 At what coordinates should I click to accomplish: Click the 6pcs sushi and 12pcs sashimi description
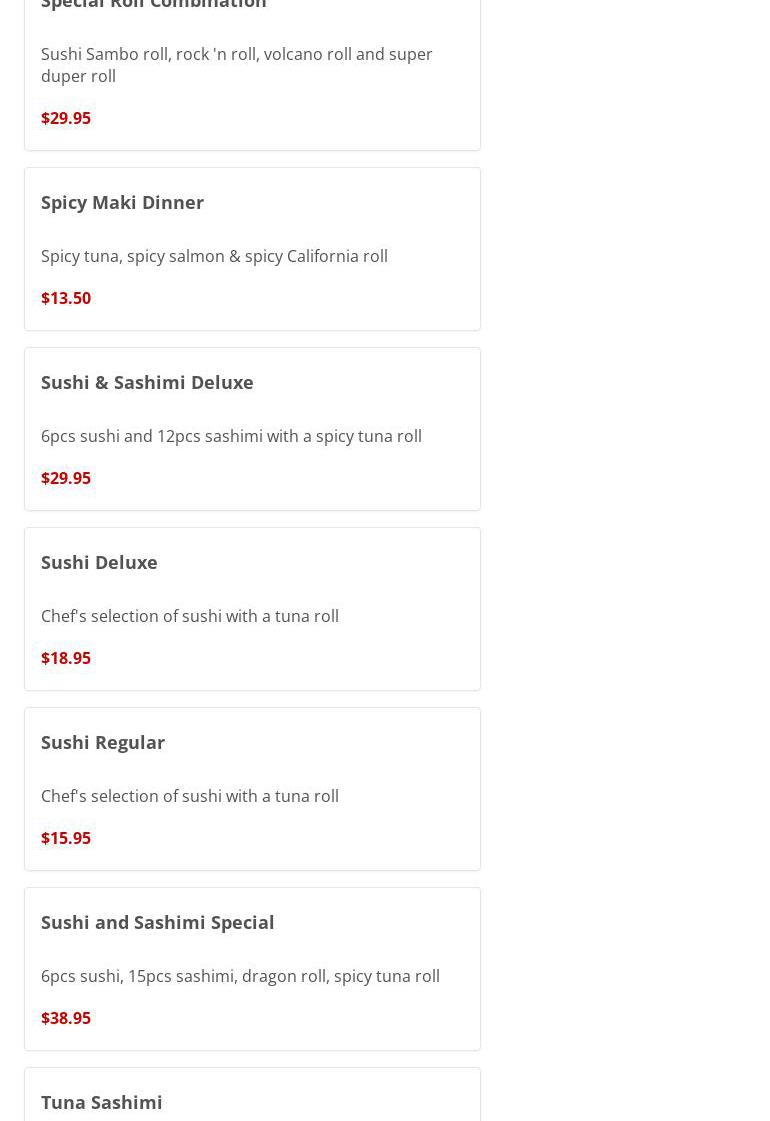pos(231,436)
